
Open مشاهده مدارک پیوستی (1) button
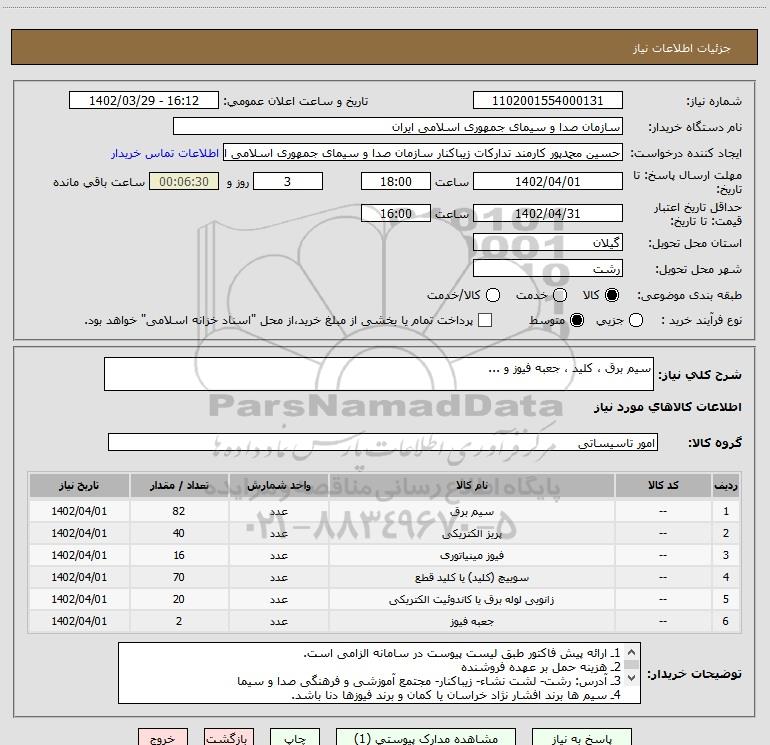coord(426,738)
